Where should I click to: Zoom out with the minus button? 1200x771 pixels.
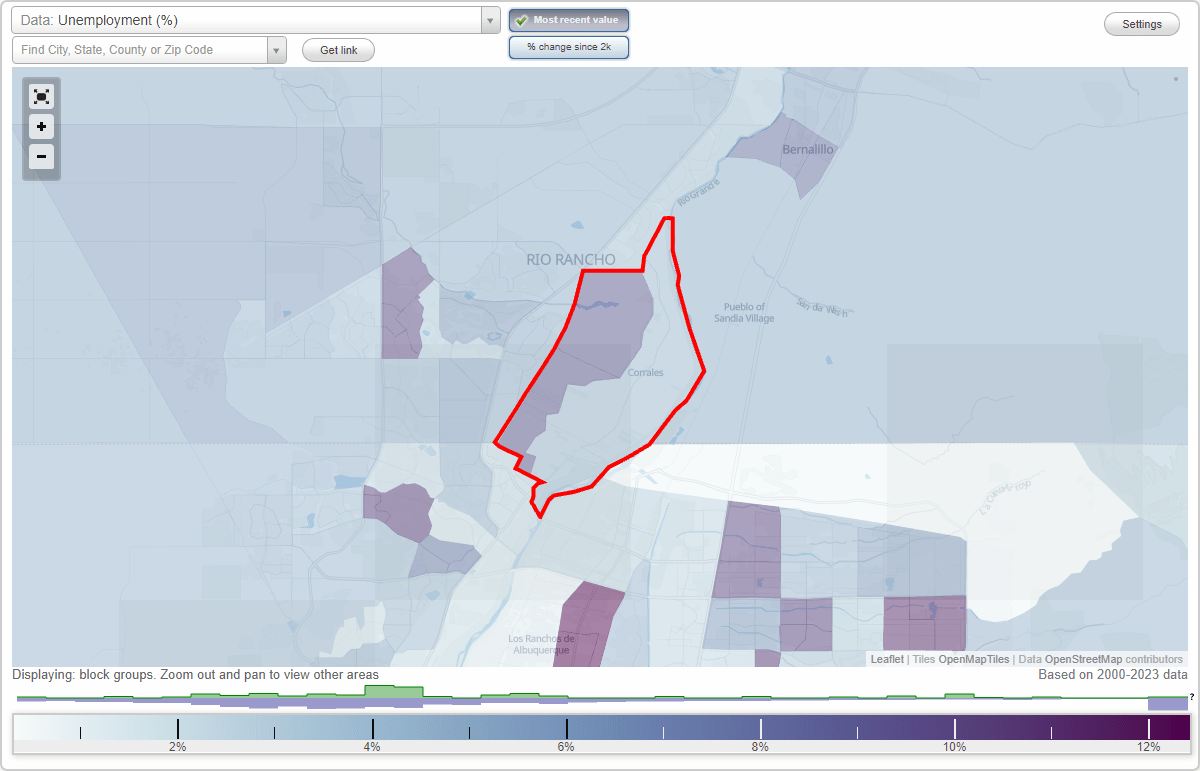41,156
